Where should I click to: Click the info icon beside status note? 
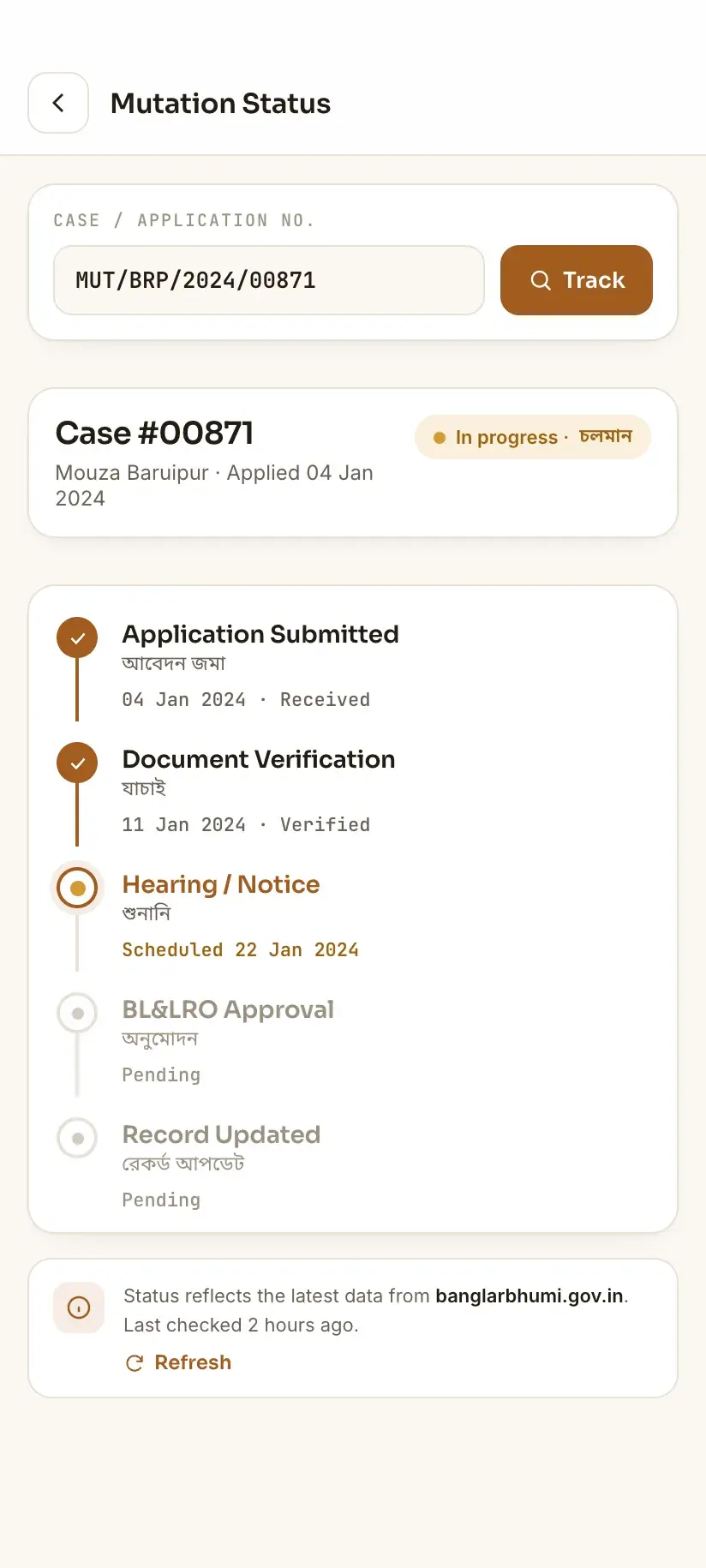click(x=79, y=1308)
